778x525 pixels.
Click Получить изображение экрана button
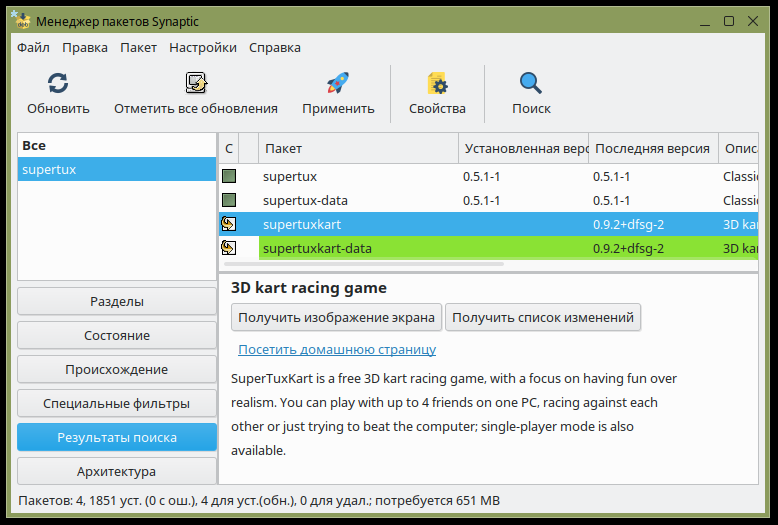[336, 318]
